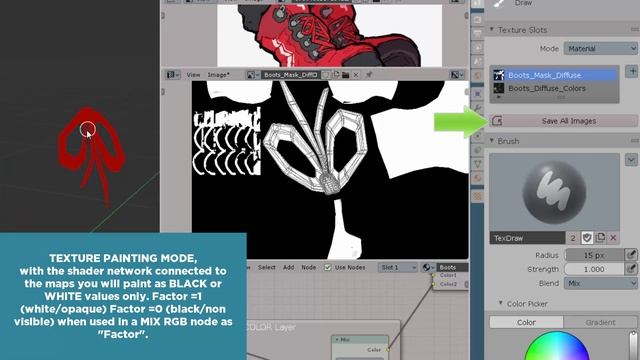The height and width of the screenshot is (360, 640).
Task: Collapse the Color Picker subpanel
Action: point(501,303)
